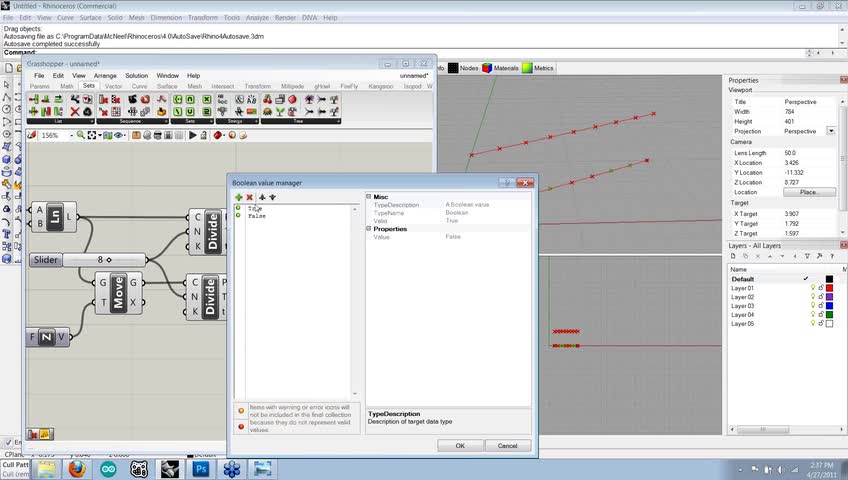This screenshot has width=848, height=480.
Task: Expand the Sequence panel with plus
Action: (x=165, y=121)
